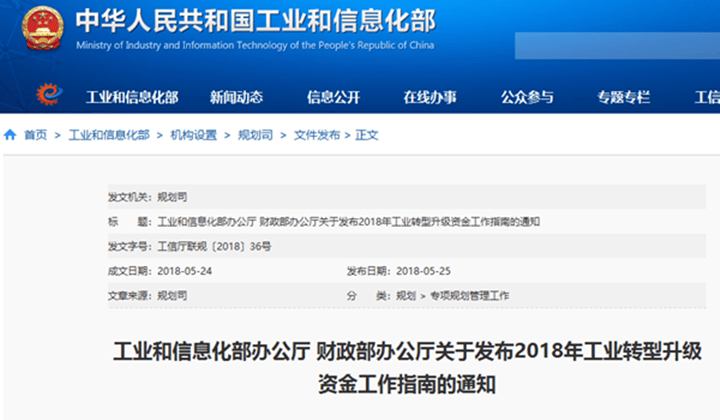Screen dimensions: 720x420
Task: Open 机构设置 breadcrumb link
Action: coord(194,135)
